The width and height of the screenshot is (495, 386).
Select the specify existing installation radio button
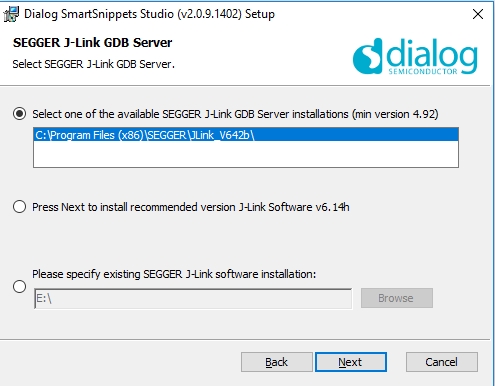[19, 286]
